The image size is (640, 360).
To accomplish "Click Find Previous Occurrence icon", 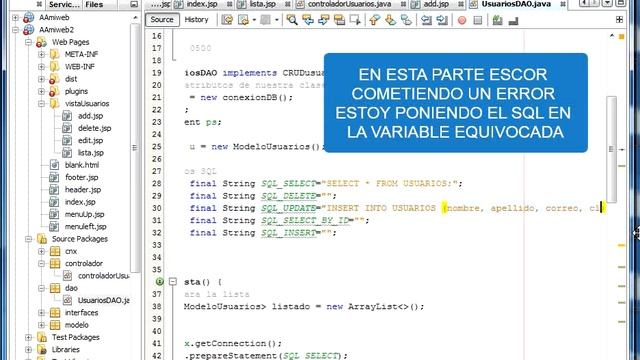I will click(308, 20).
